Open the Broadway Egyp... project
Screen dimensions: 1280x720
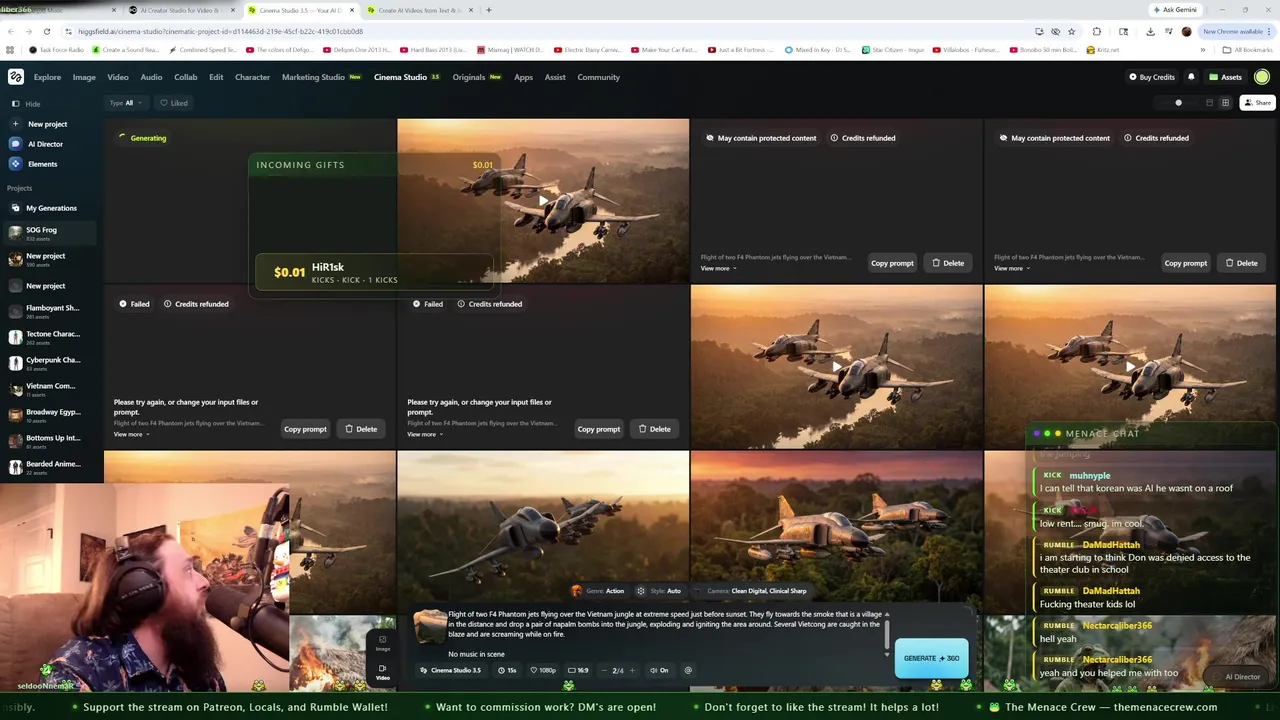(x=50, y=415)
